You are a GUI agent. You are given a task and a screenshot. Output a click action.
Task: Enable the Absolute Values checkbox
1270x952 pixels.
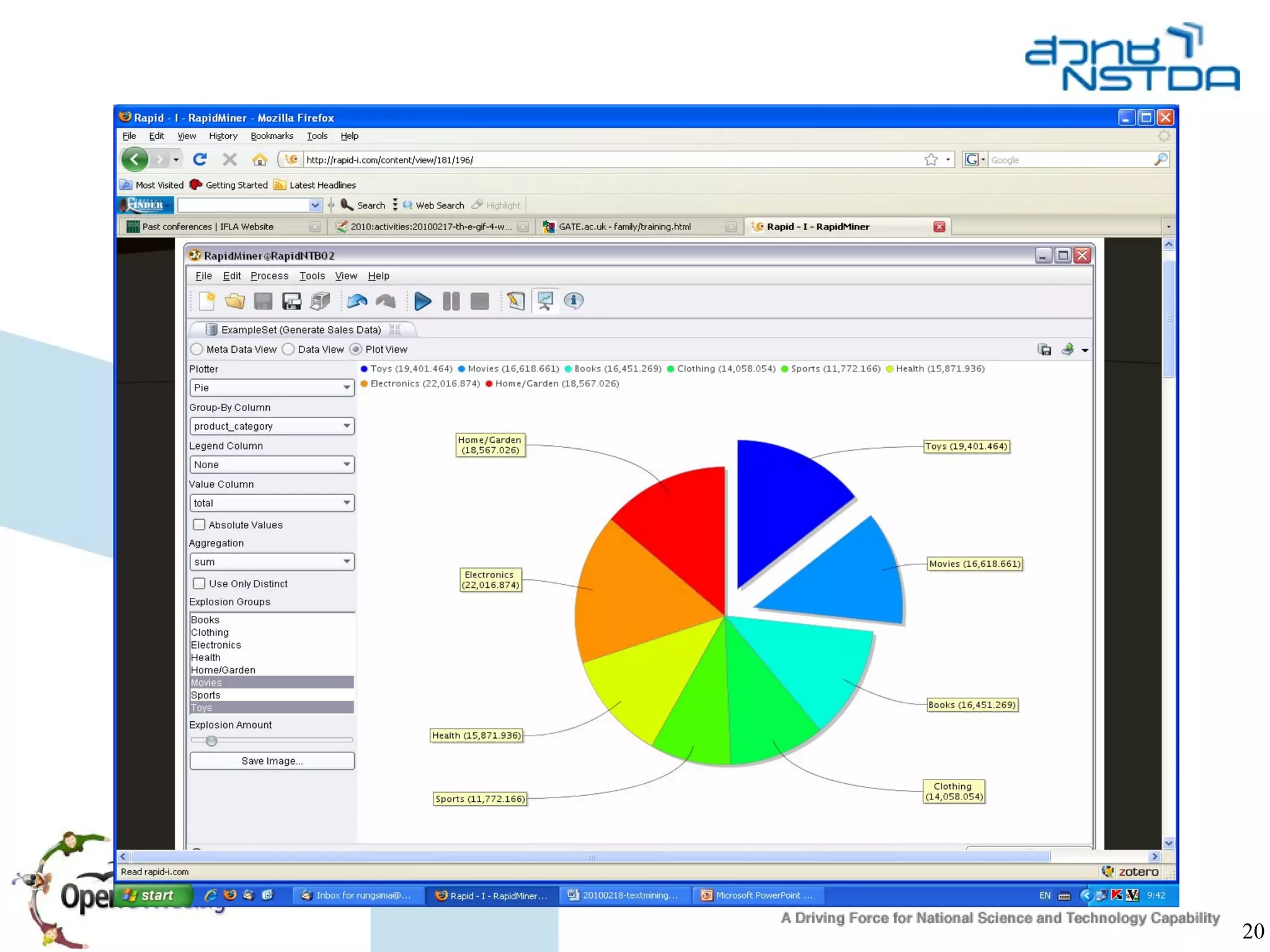tap(199, 525)
